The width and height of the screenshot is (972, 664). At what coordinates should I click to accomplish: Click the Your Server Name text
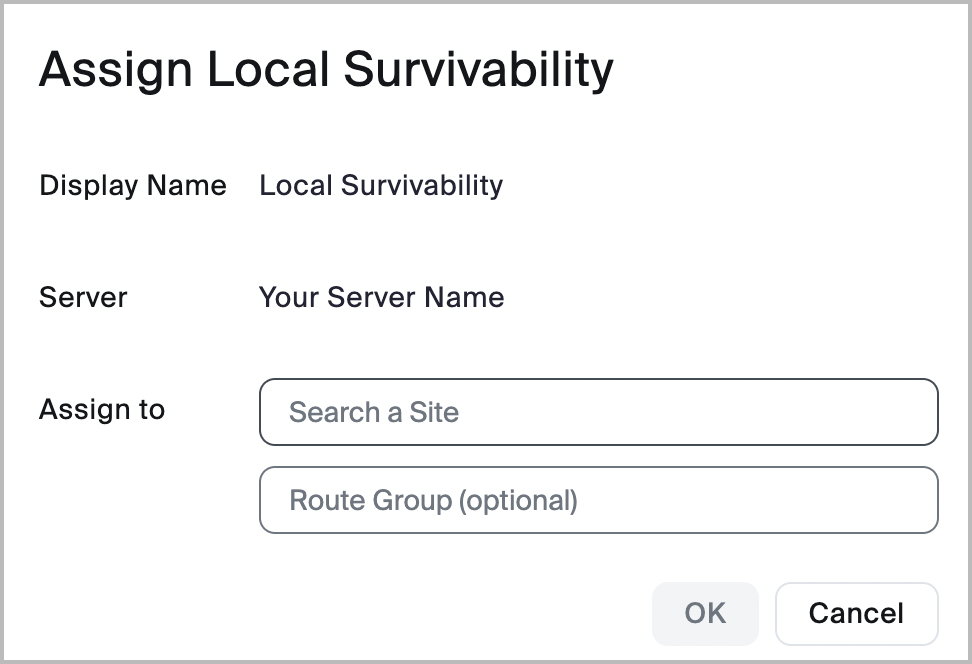pos(381,297)
